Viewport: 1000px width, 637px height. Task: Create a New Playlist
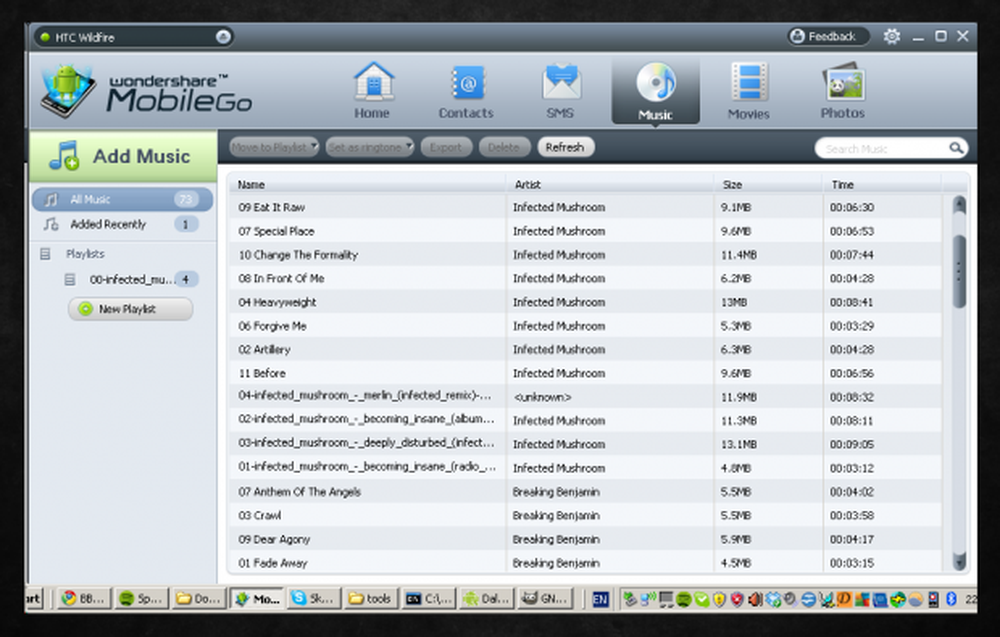pyautogui.click(x=130, y=309)
